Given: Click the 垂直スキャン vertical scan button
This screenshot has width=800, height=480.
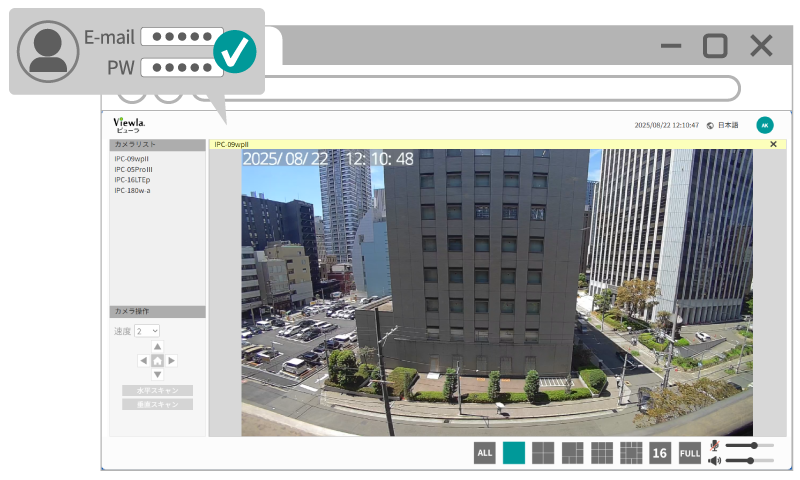Looking at the screenshot, I should (x=157, y=404).
